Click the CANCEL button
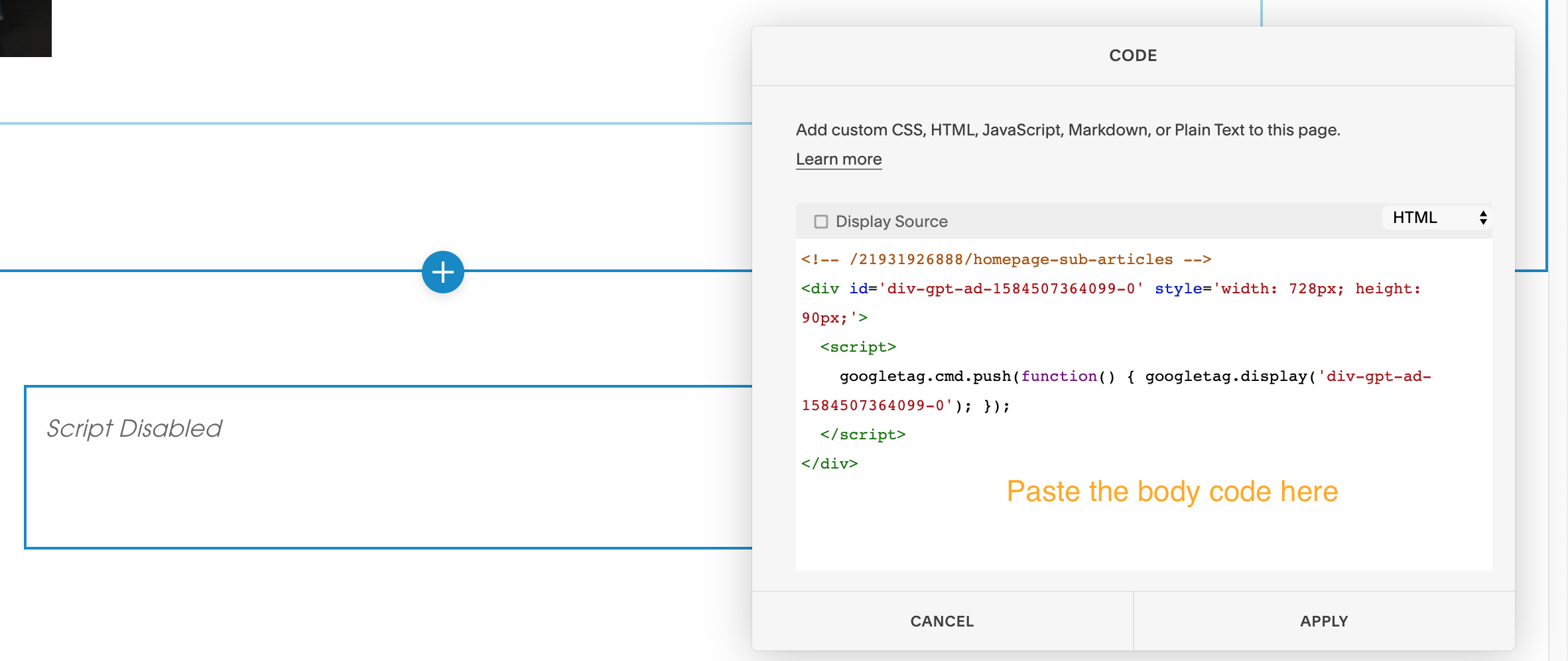Screen dimensions: 1568x661 (x=942, y=621)
